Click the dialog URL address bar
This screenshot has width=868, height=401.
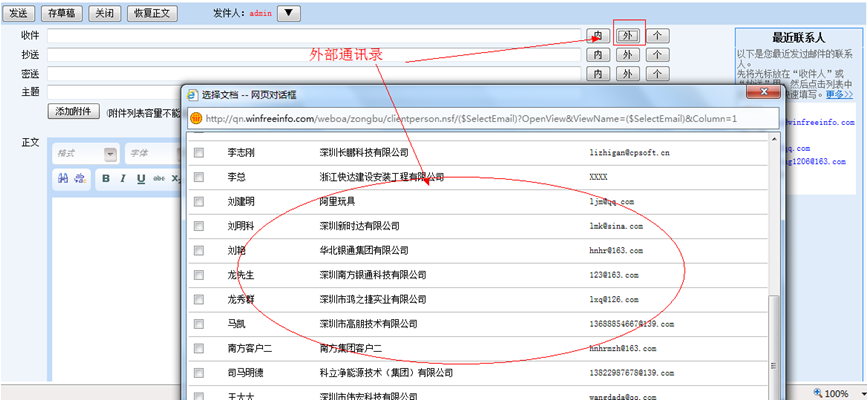pyautogui.click(x=483, y=119)
